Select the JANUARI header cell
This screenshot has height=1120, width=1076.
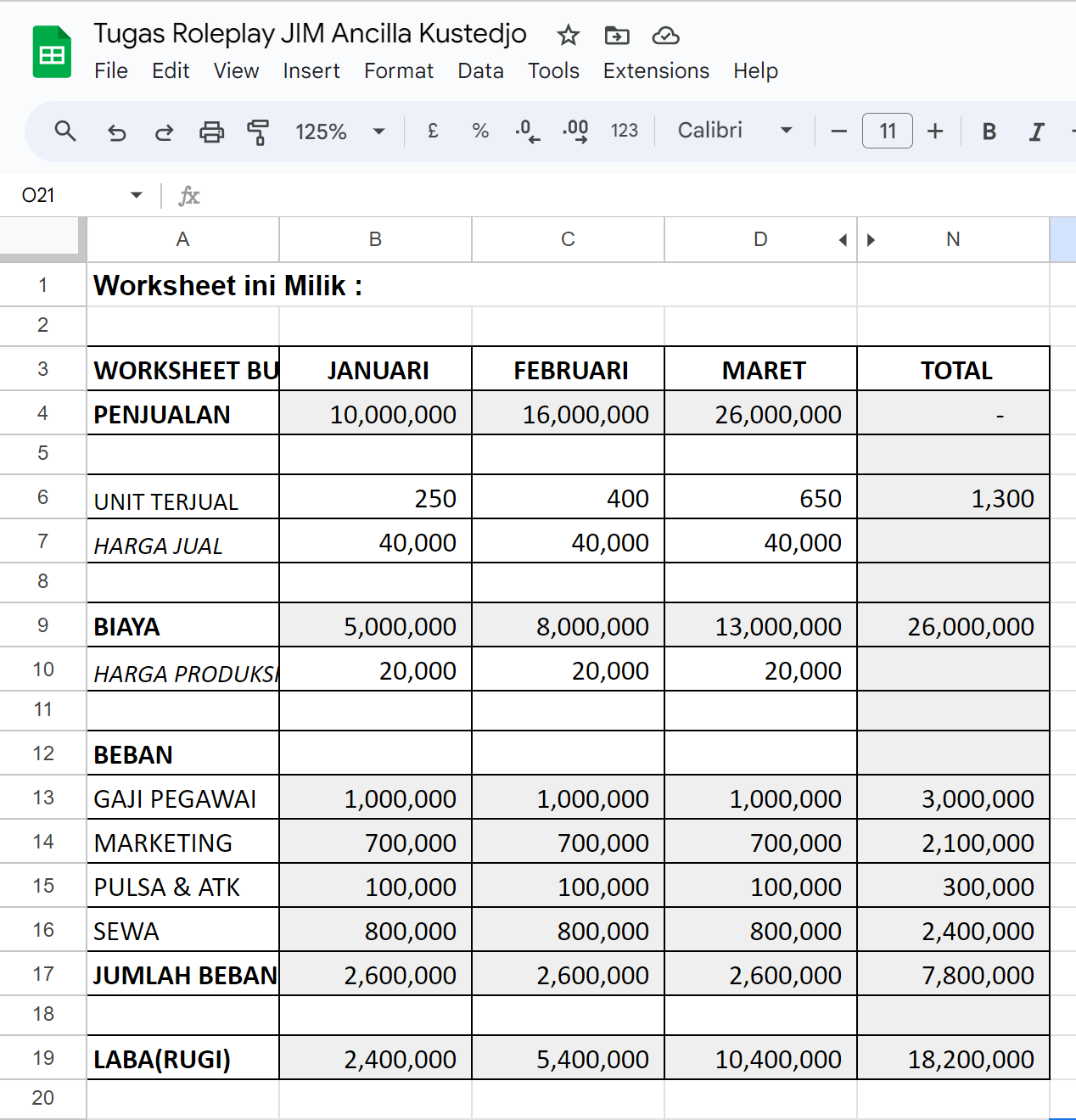(x=376, y=369)
